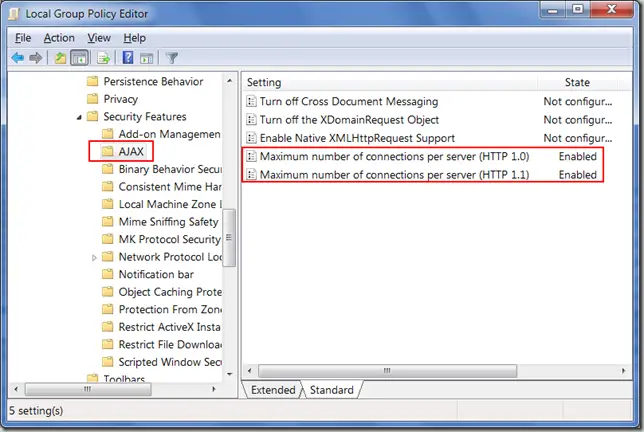Open Help via blue question mark icon
This screenshot has width=644, height=432.
(128, 57)
